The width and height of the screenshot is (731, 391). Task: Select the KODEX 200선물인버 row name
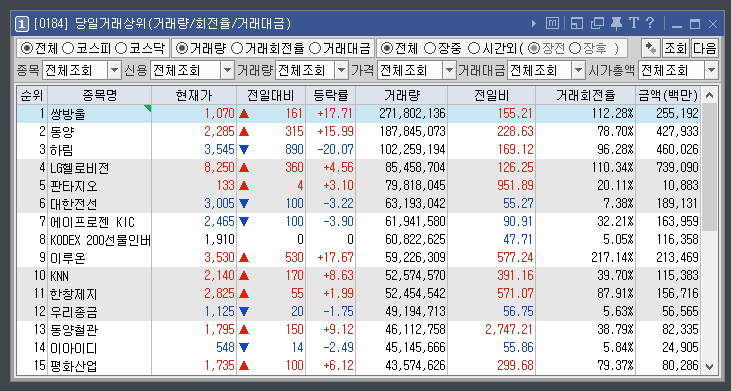pos(100,240)
